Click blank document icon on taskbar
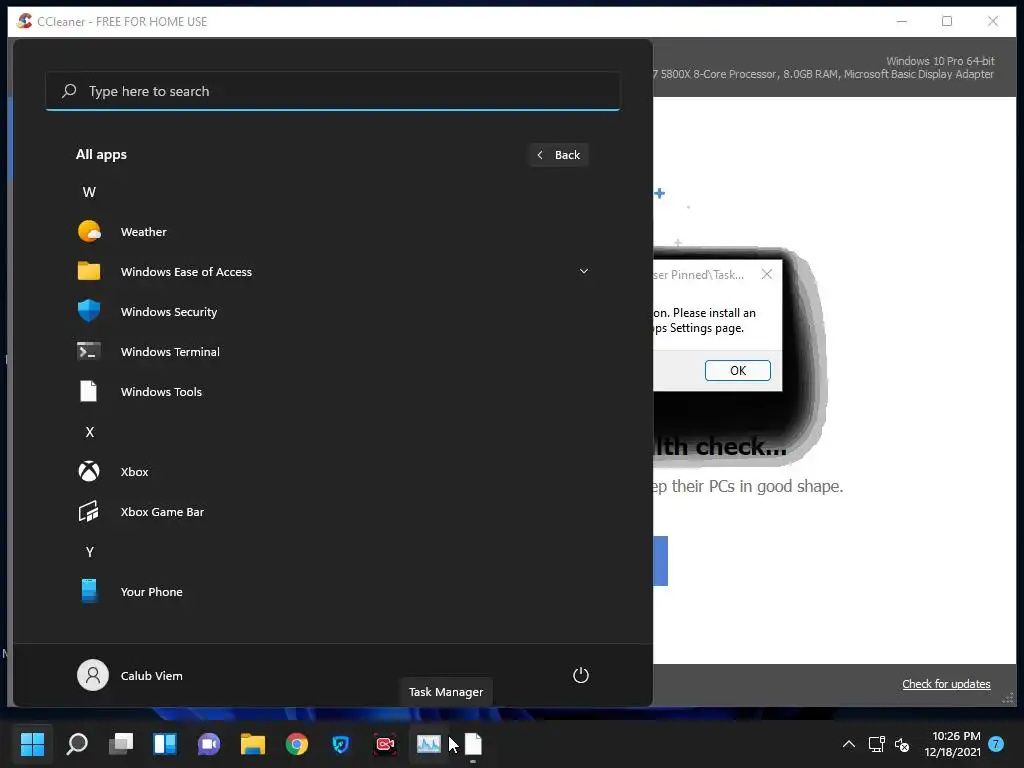This screenshot has width=1024, height=768. pyautogui.click(x=473, y=744)
